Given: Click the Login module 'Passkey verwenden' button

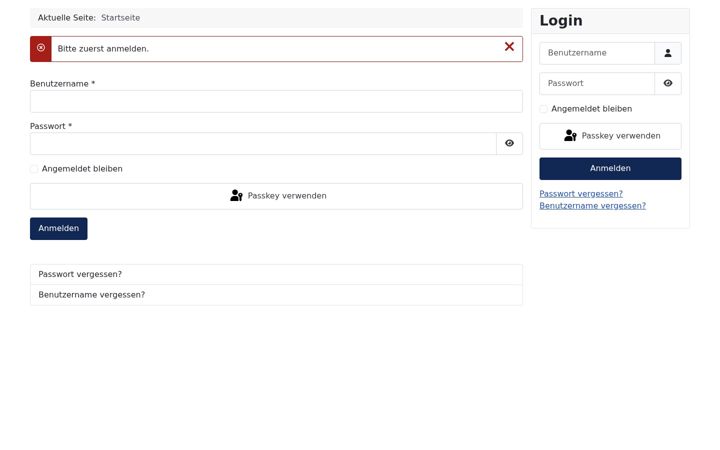Looking at the screenshot, I should click(610, 136).
